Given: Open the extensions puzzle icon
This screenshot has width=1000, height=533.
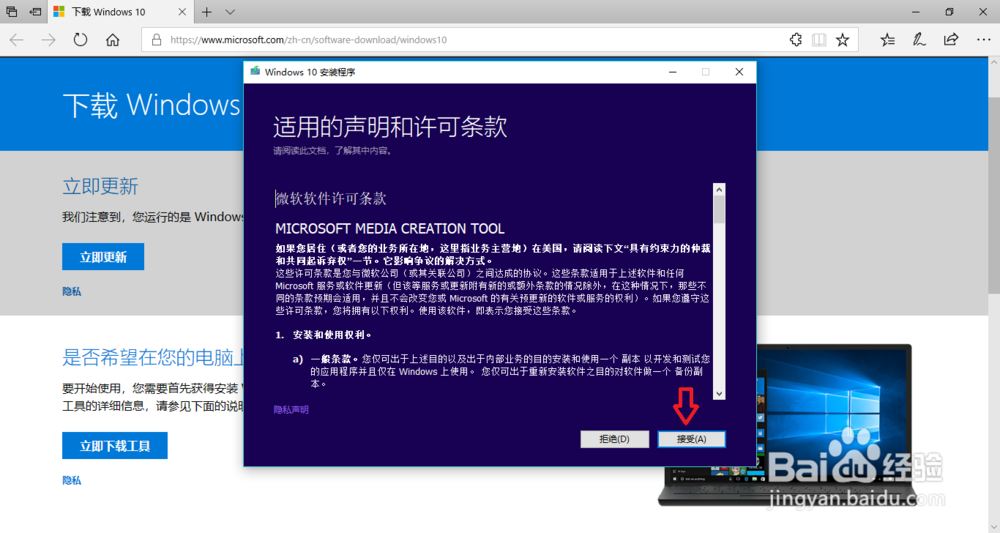Looking at the screenshot, I should (x=795, y=40).
